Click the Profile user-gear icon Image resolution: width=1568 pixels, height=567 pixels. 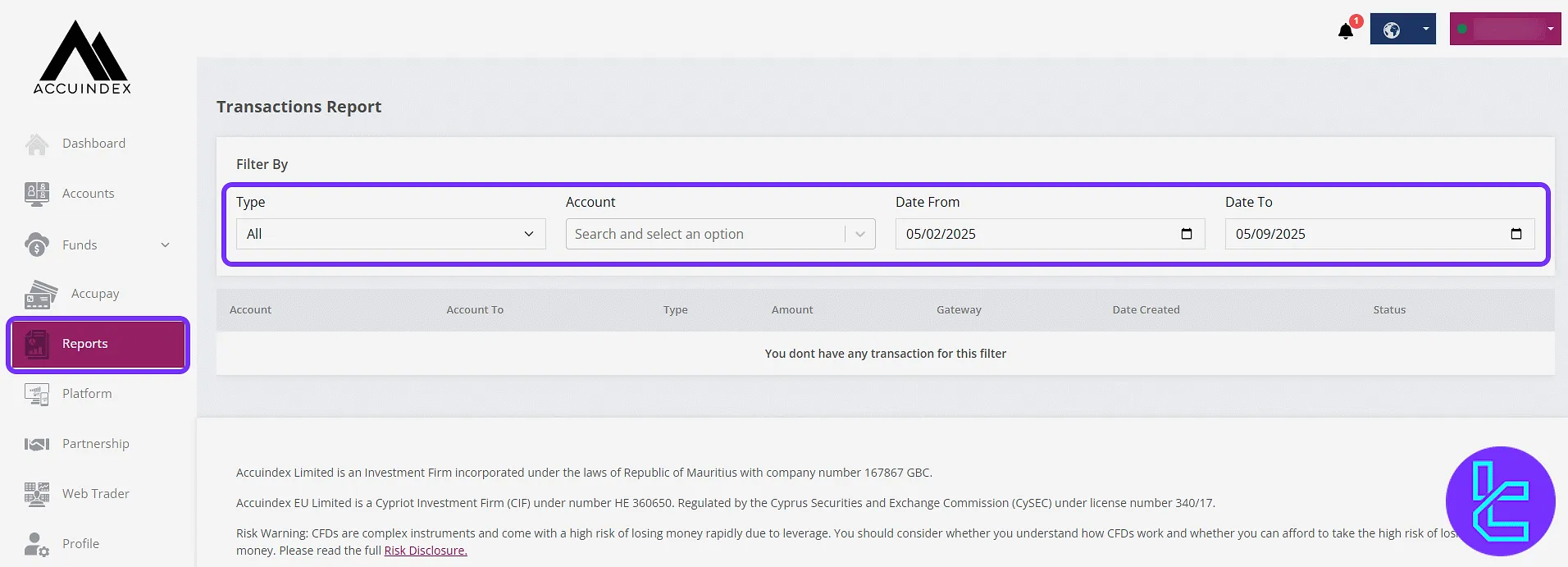(36, 544)
